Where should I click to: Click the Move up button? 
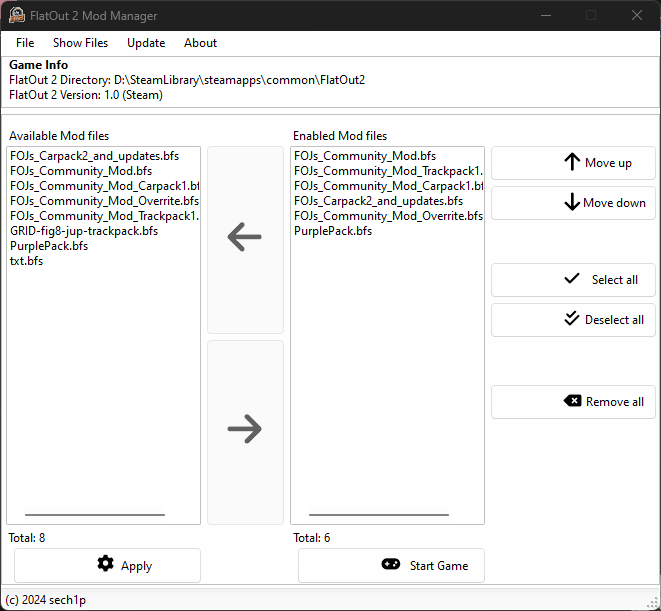[x=573, y=163]
